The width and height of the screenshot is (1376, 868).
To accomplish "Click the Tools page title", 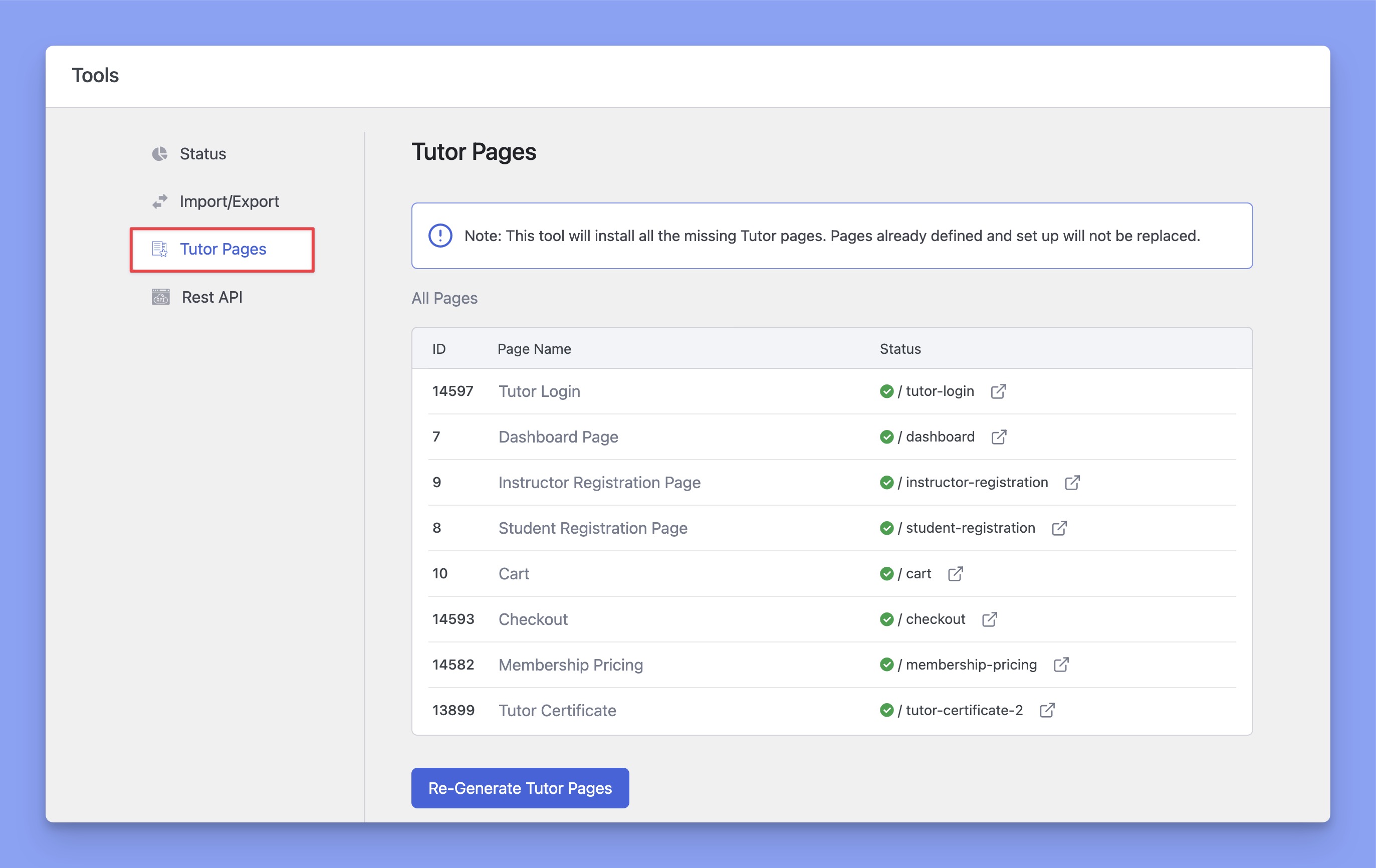I will pyautogui.click(x=95, y=75).
